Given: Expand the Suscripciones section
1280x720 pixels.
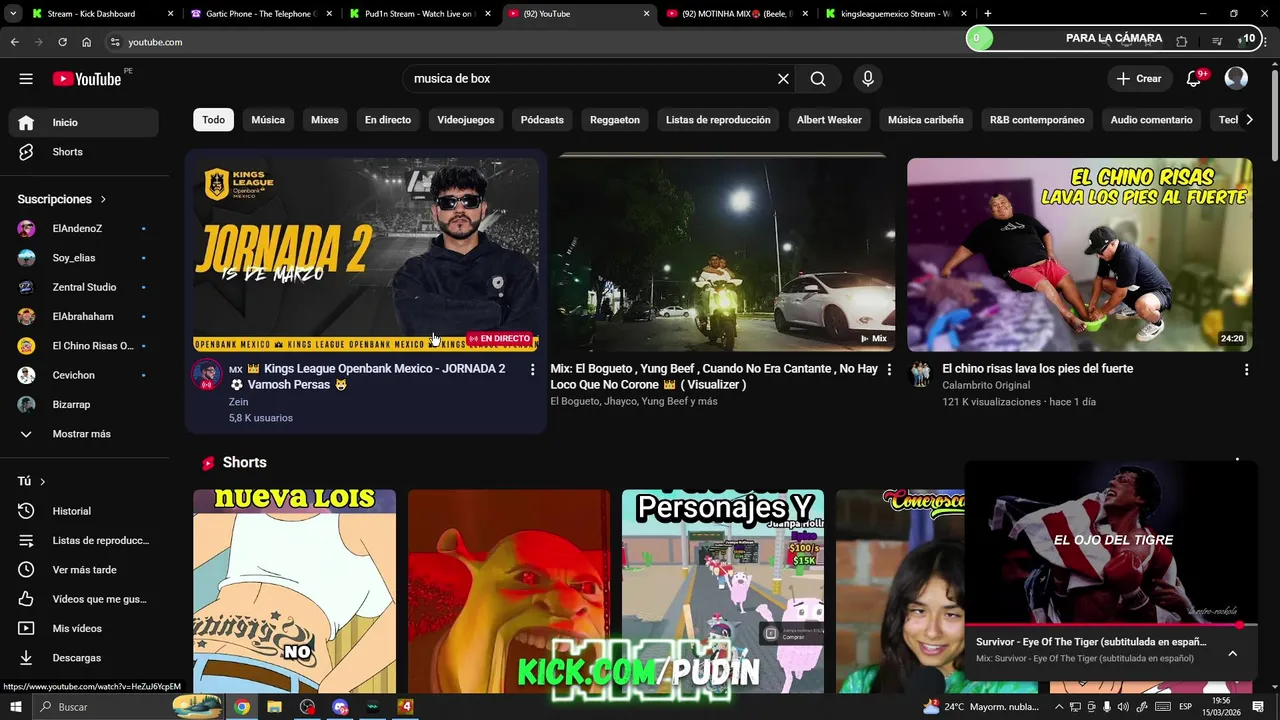Looking at the screenshot, I should pos(62,199).
